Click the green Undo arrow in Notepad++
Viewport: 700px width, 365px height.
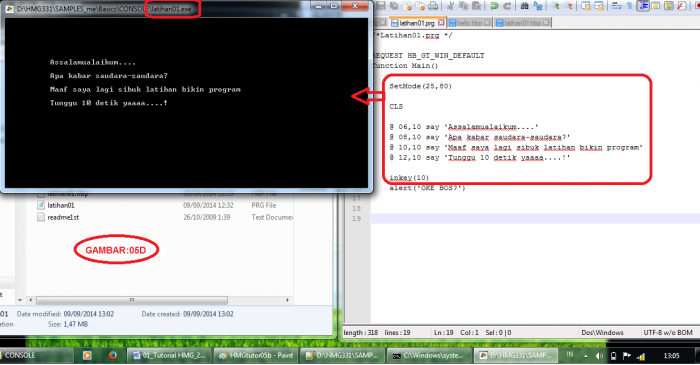pyautogui.click(x=494, y=6)
